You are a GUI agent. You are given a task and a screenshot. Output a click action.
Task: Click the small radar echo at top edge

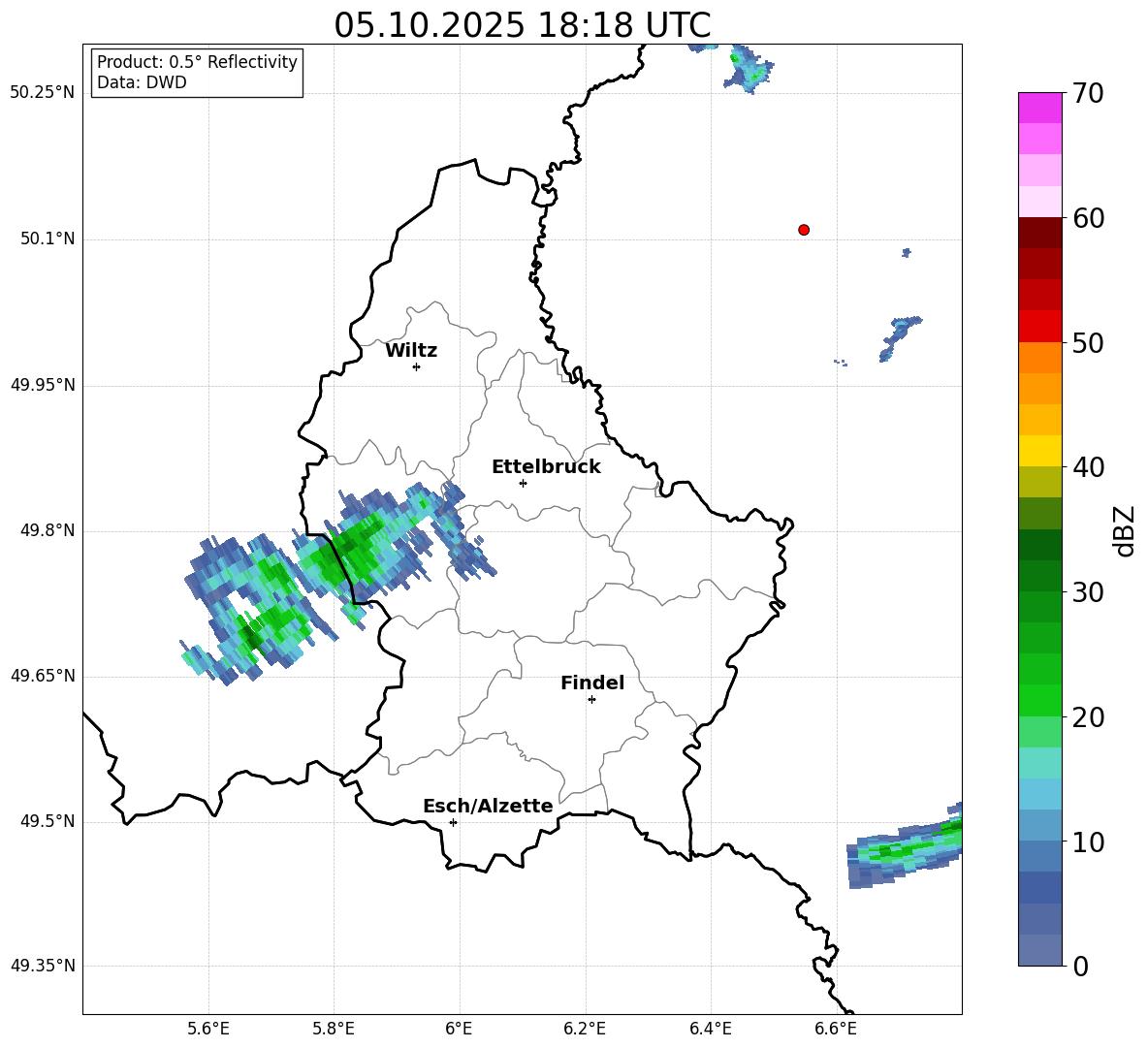click(x=747, y=69)
